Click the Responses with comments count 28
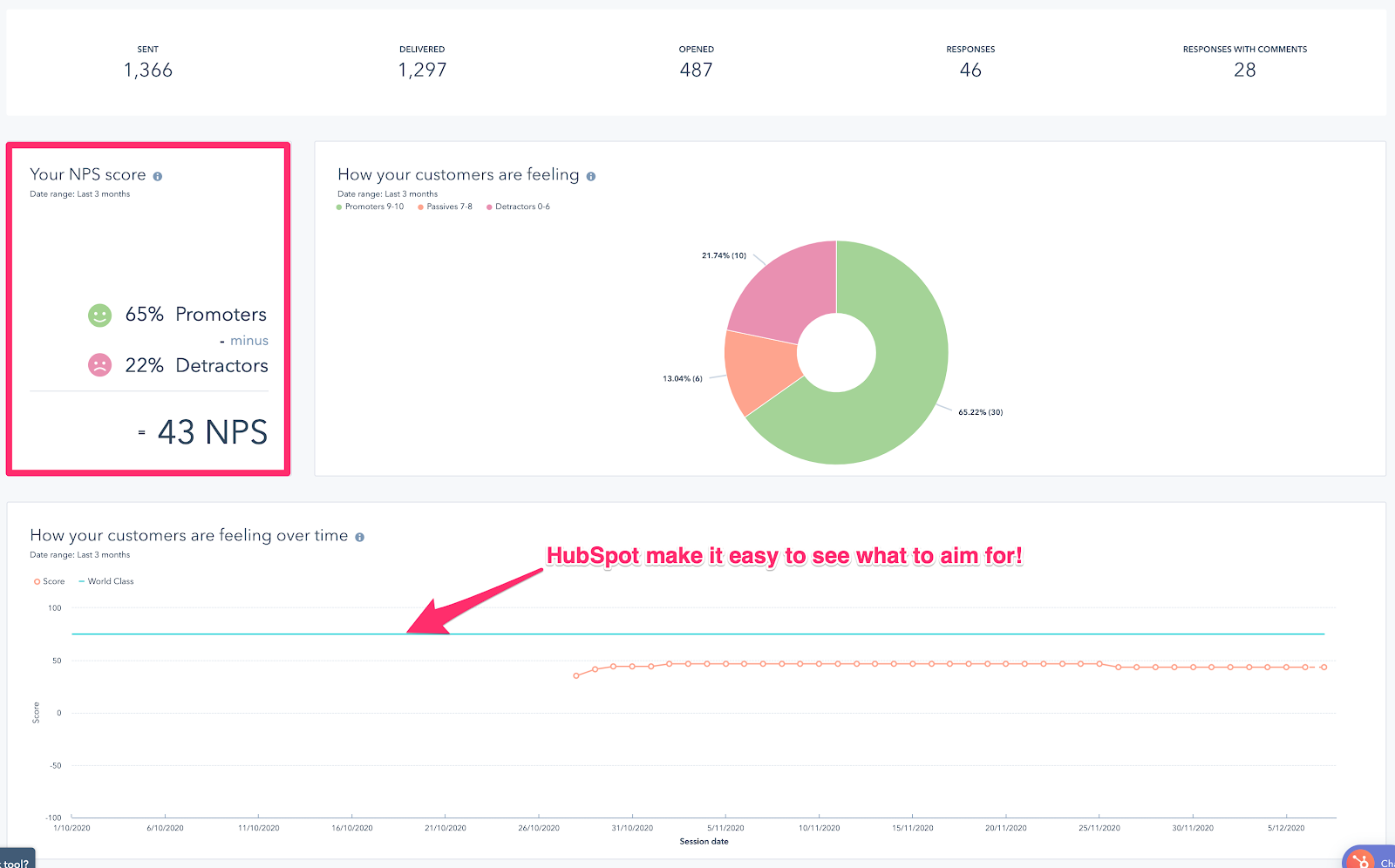The height and width of the screenshot is (868, 1395). 1244,70
